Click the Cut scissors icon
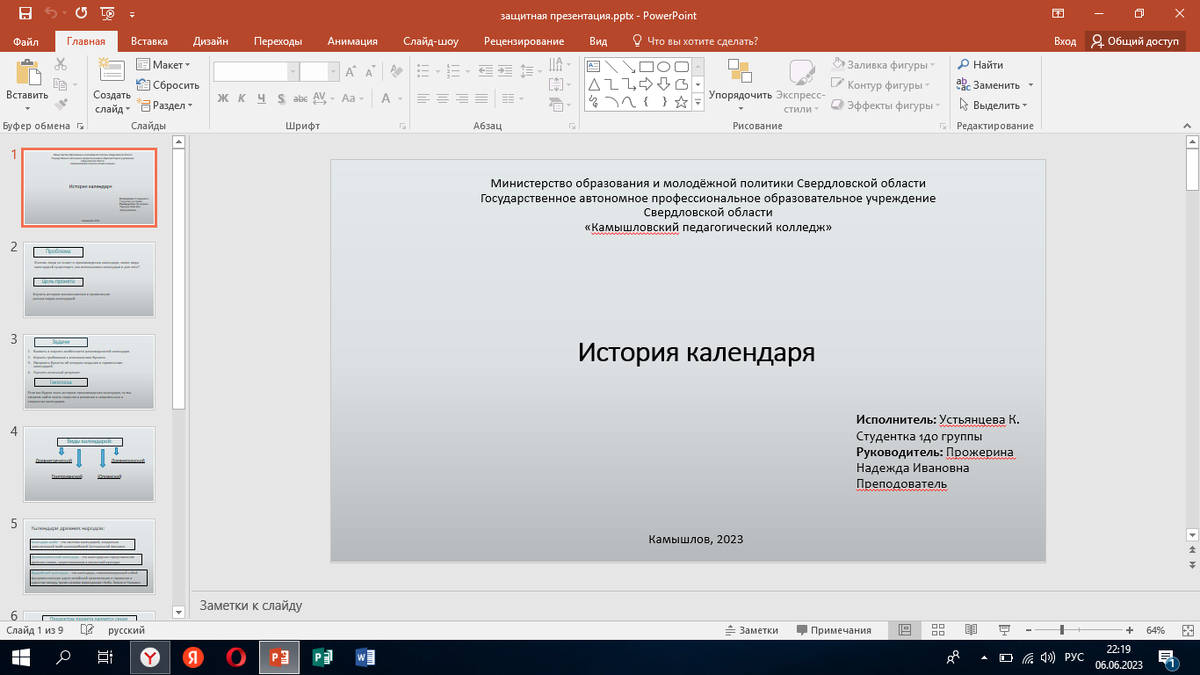The height and width of the screenshot is (675, 1200). tap(60, 64)
